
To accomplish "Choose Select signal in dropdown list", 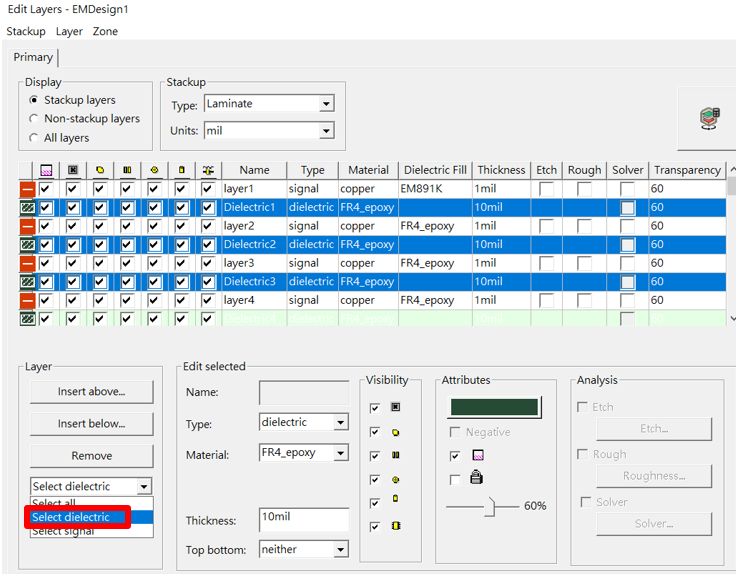I will pos(92,531).
